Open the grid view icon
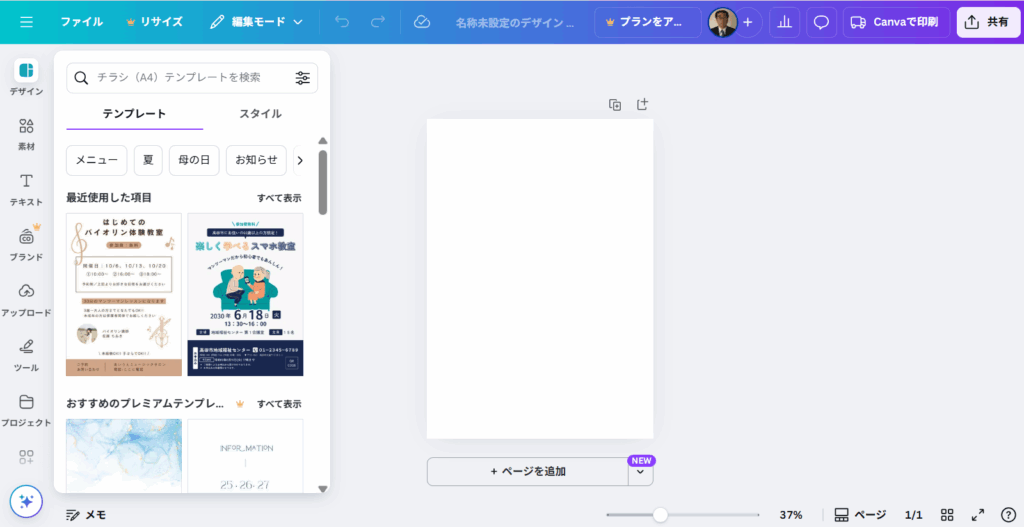1024x527 pixels. tap(947, 515)
